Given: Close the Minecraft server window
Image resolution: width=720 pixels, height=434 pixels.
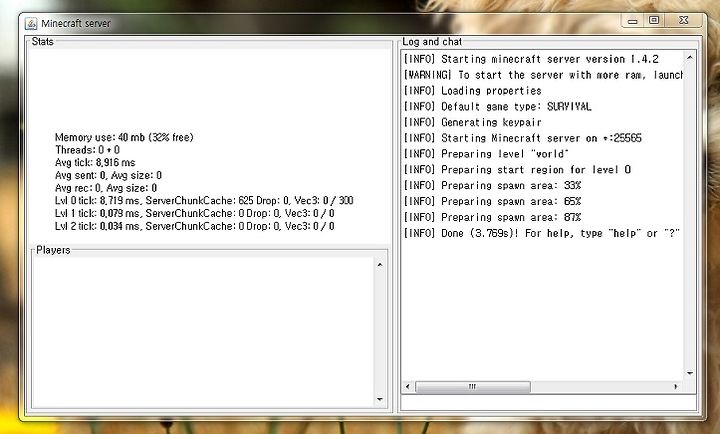Looking at the screenshot, I should pos(684,20).
